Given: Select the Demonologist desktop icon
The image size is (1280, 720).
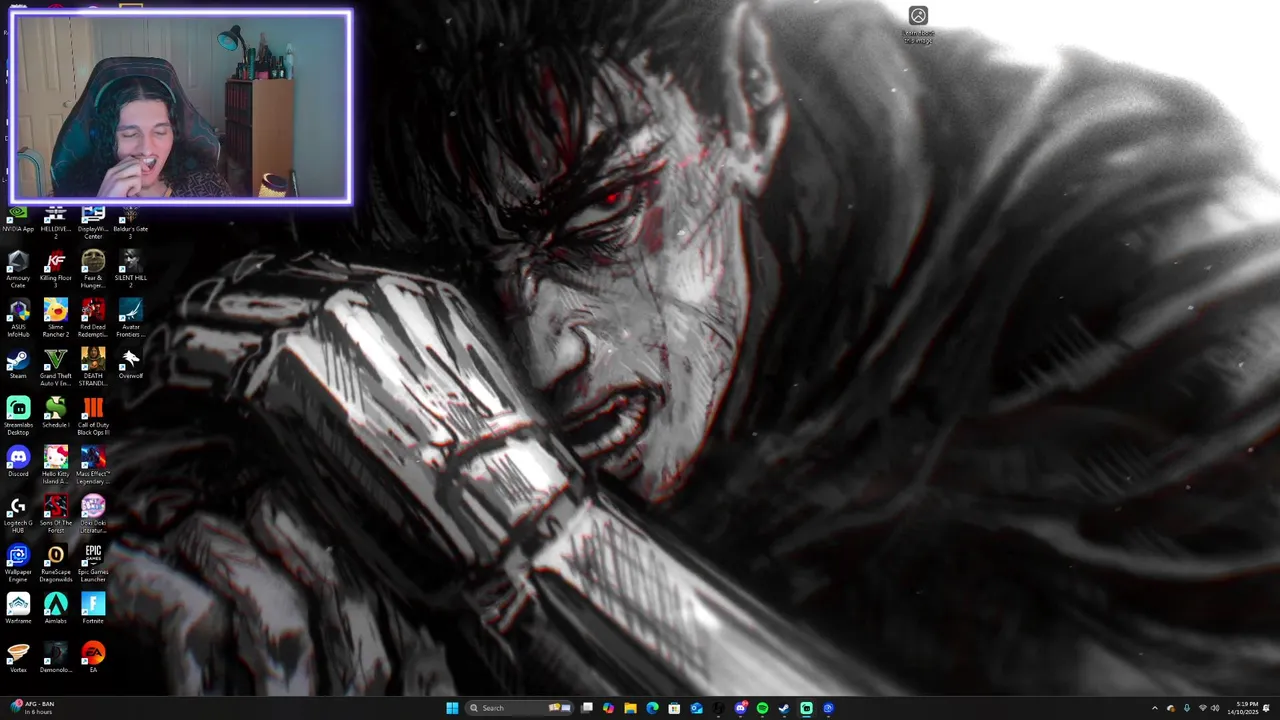Looking at the screenshot, I should pyautogui.click(x=55, y=659).
